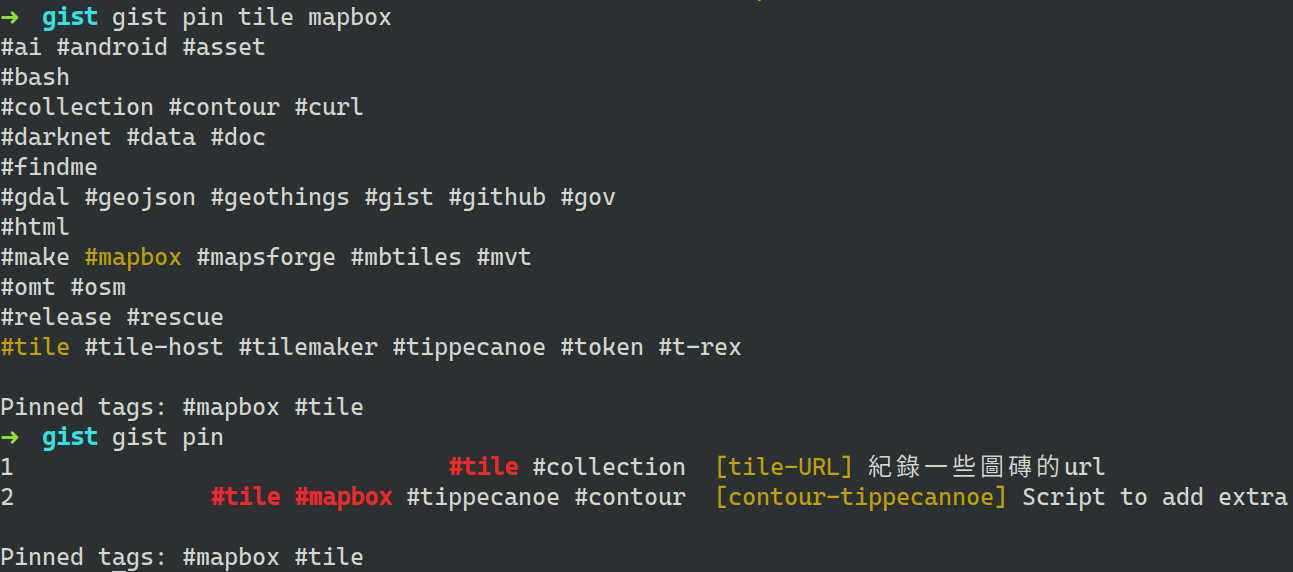Click the #android tag
1293x572 pixels.
point(112,47)
